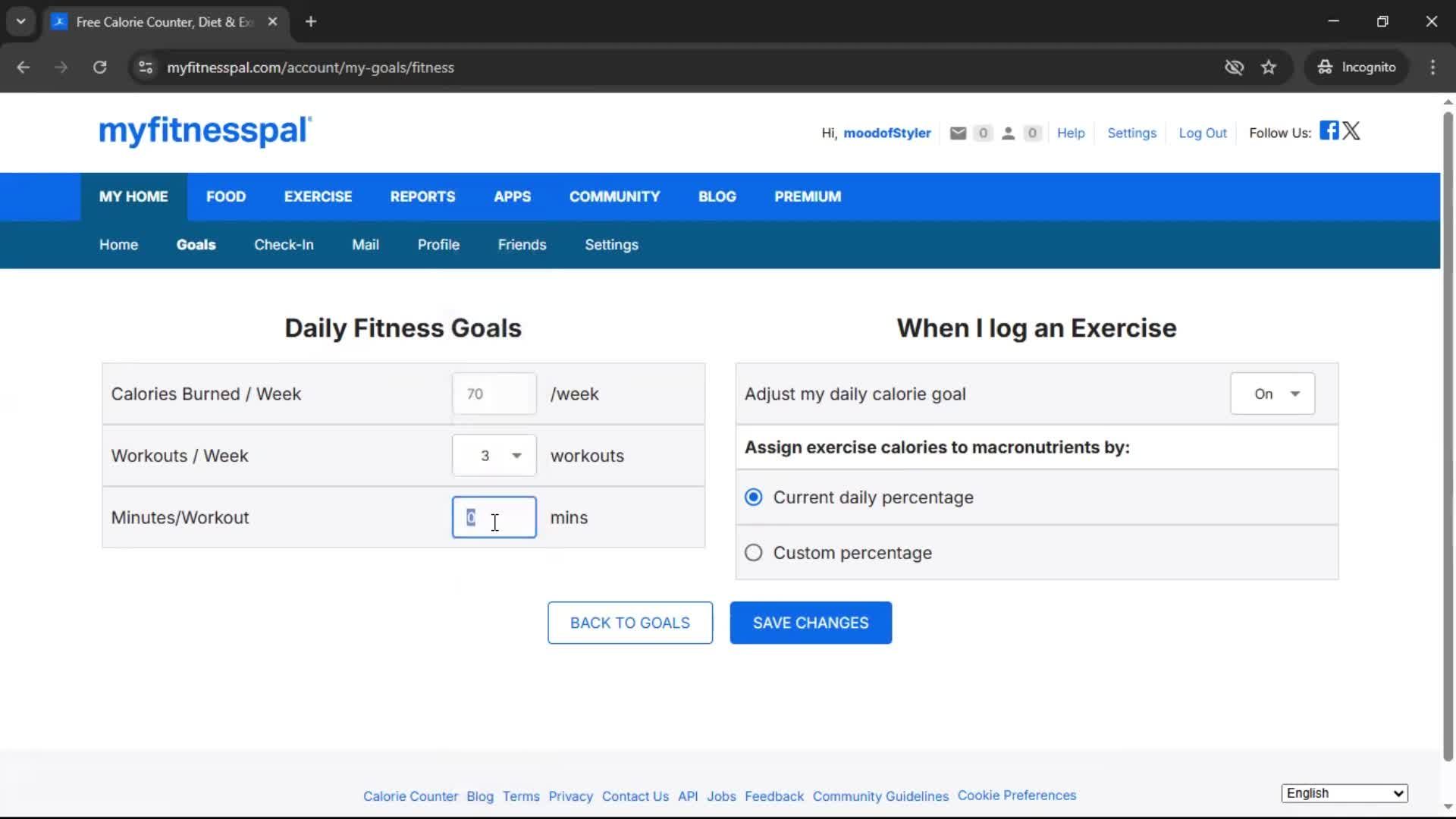
Task: Open the Community Guidelines footer link
Action: [x=880, y=796]
